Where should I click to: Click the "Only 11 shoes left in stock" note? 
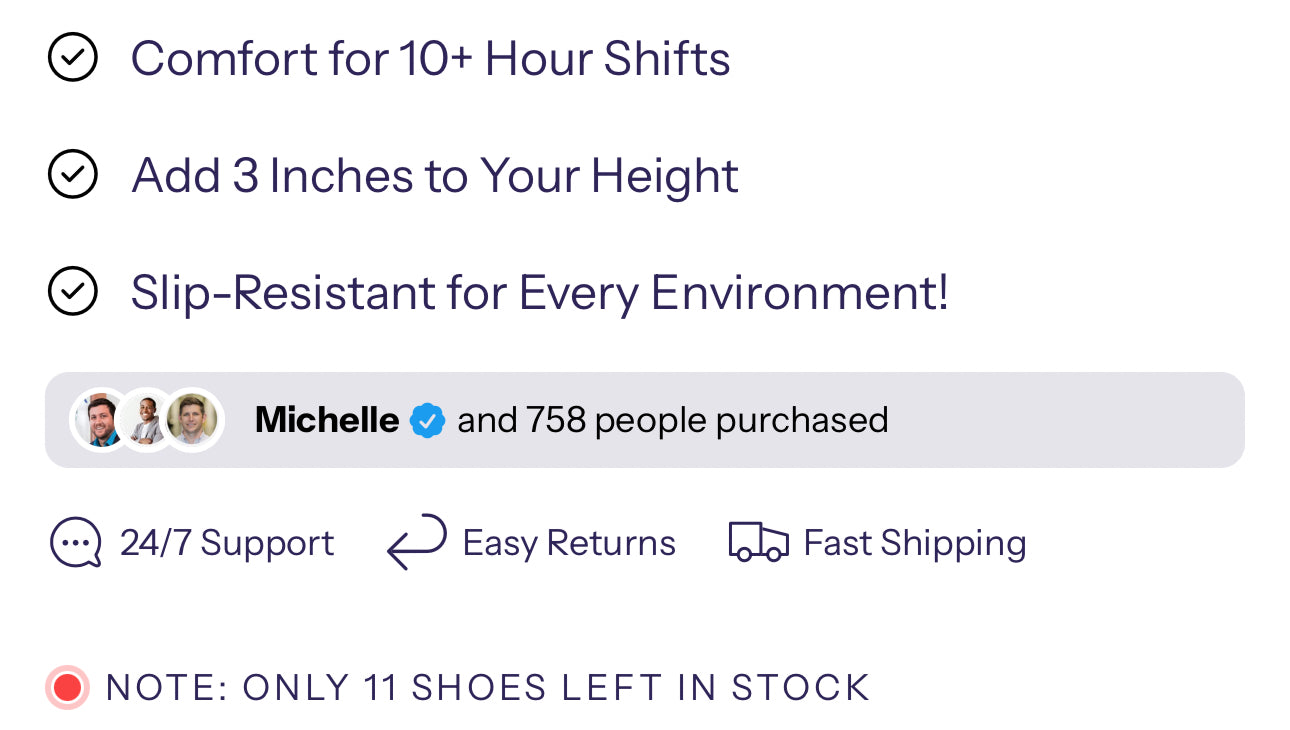pos(488,688)
